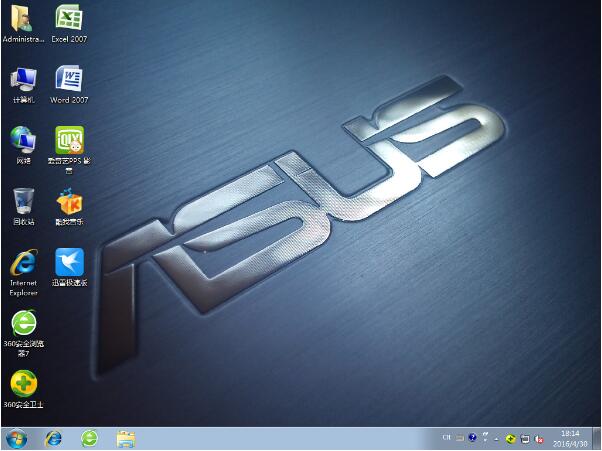Open the Xunlei (迅雷极速版) desktop shortcut

point(69,268)
